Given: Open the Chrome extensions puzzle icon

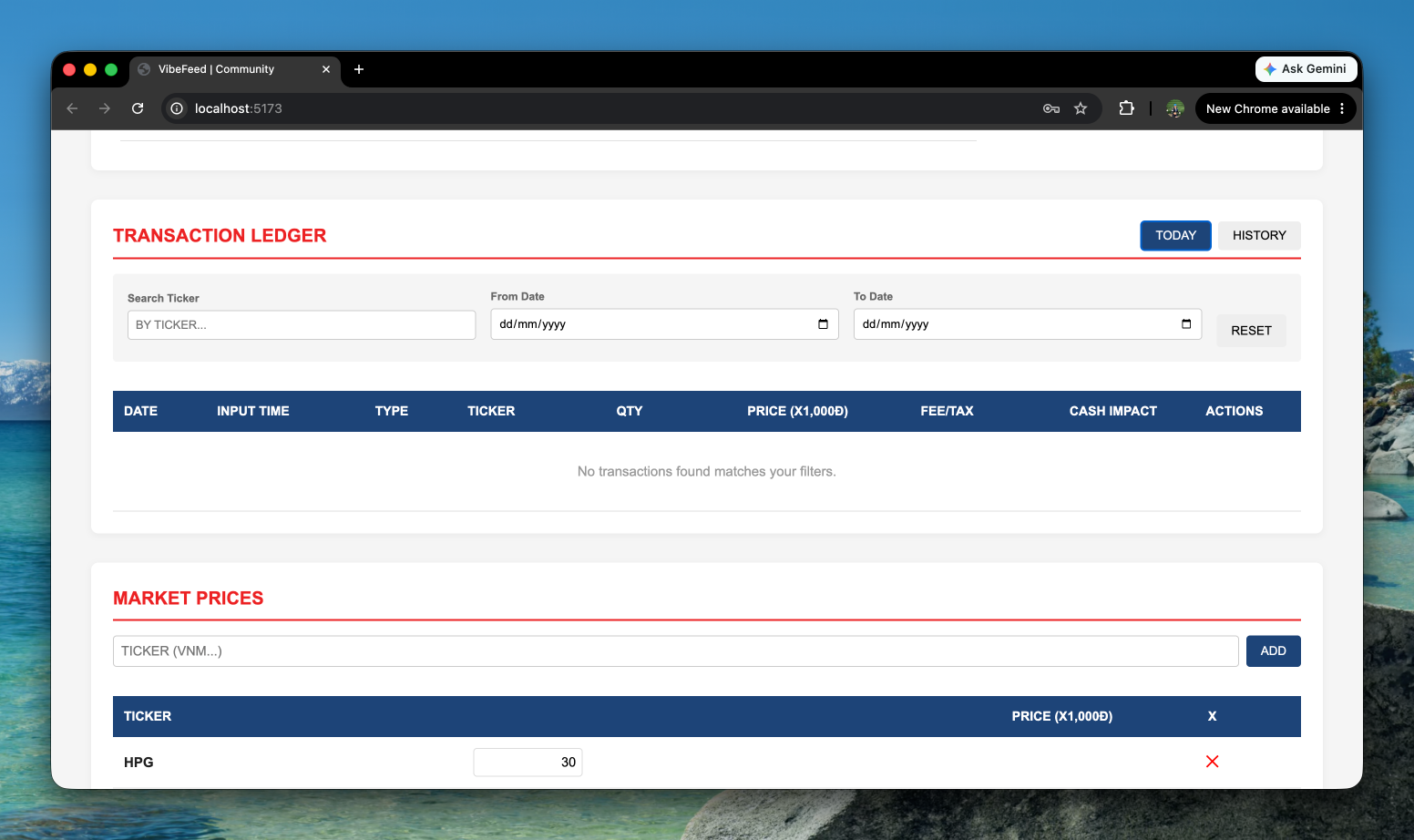Looking at the screenshot, I should coord(1126,108).
